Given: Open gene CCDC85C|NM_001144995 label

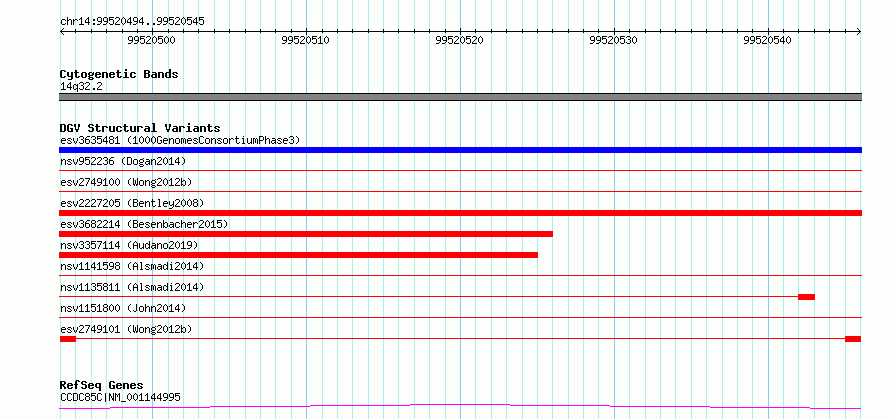Looking at the screenshot, I should click(120, 397).
